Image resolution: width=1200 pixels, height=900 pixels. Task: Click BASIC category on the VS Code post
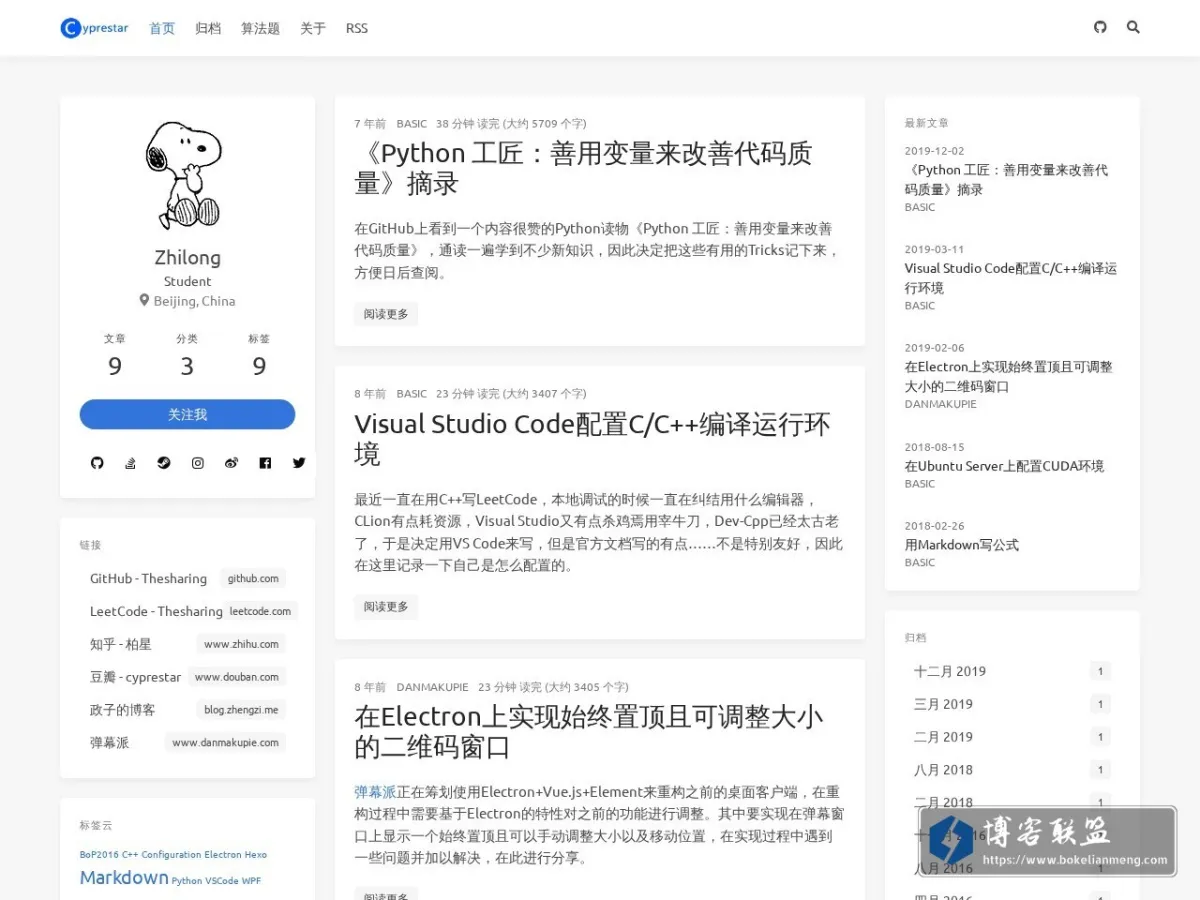(x=411, y=394)
